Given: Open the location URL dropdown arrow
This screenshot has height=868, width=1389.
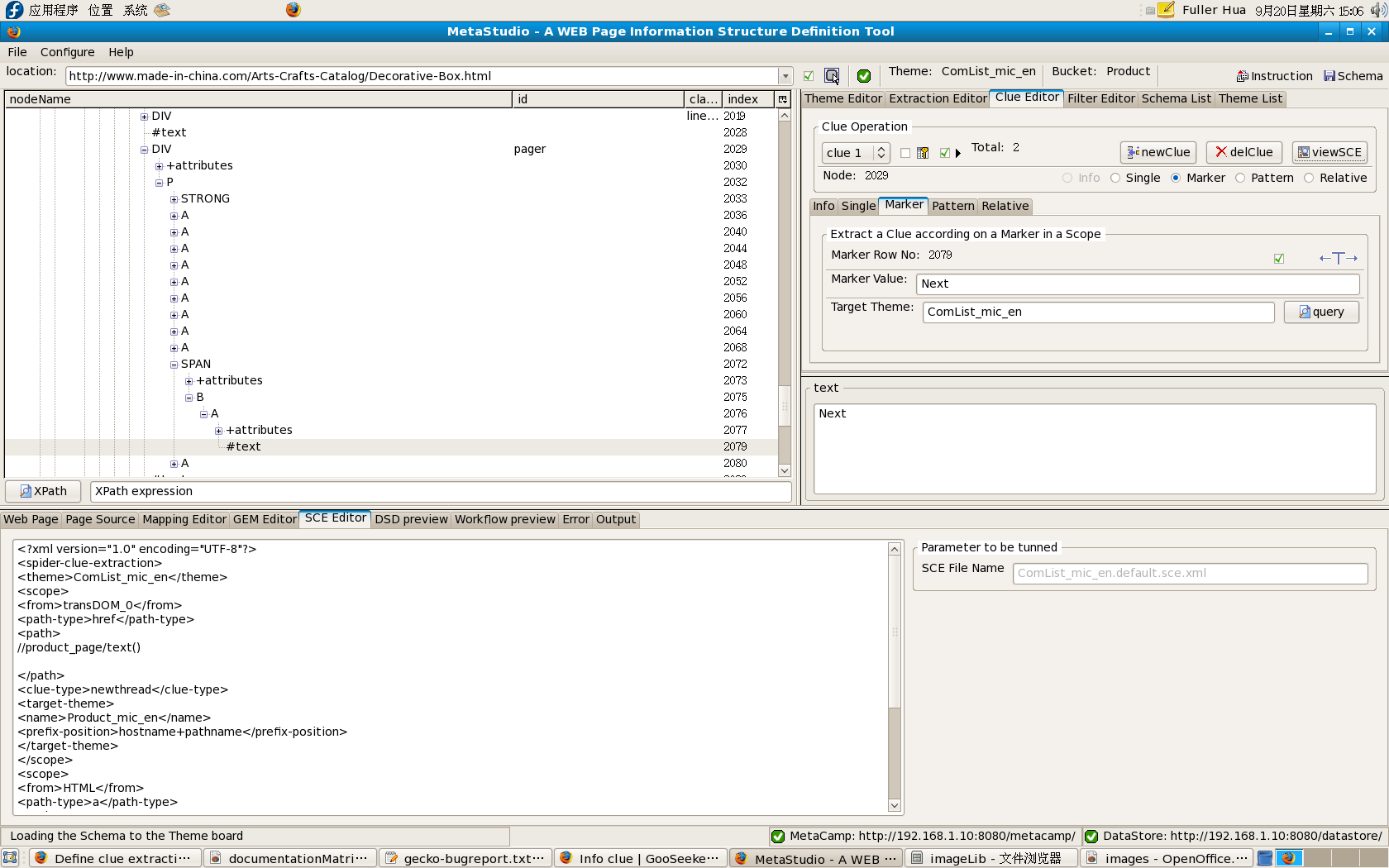Looking at the screenshot, I should point(785,76).
